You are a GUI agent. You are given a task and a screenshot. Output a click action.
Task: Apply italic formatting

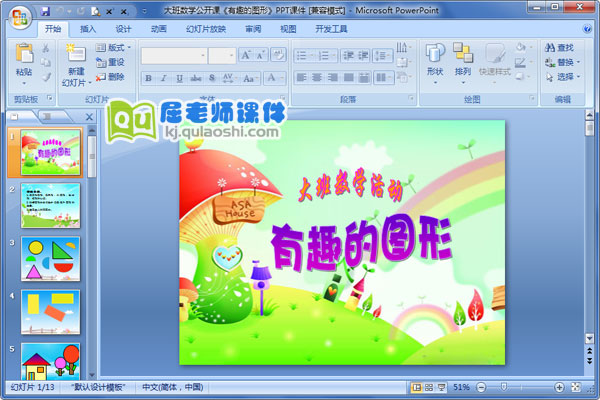click(x=164, y=78)
